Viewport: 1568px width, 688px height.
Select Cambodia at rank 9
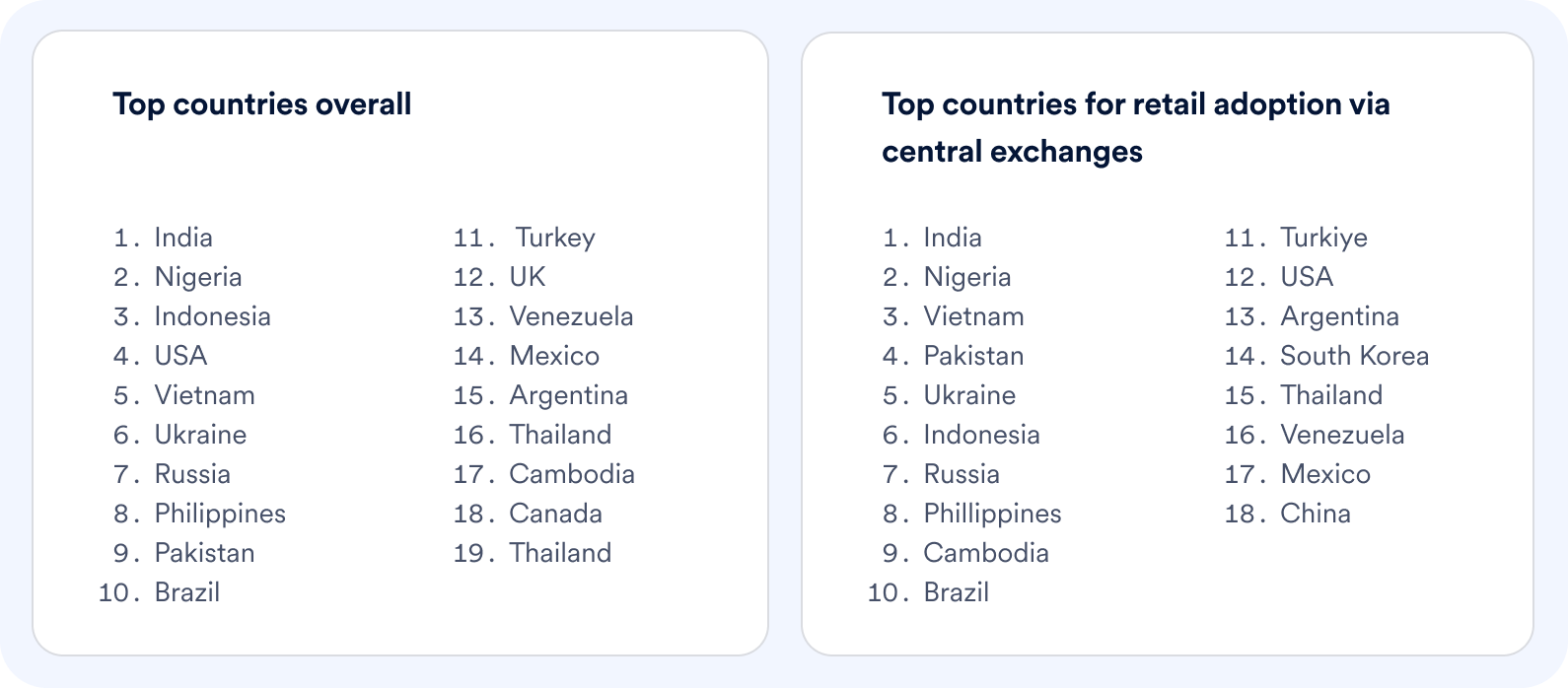[x=986, y=553]
